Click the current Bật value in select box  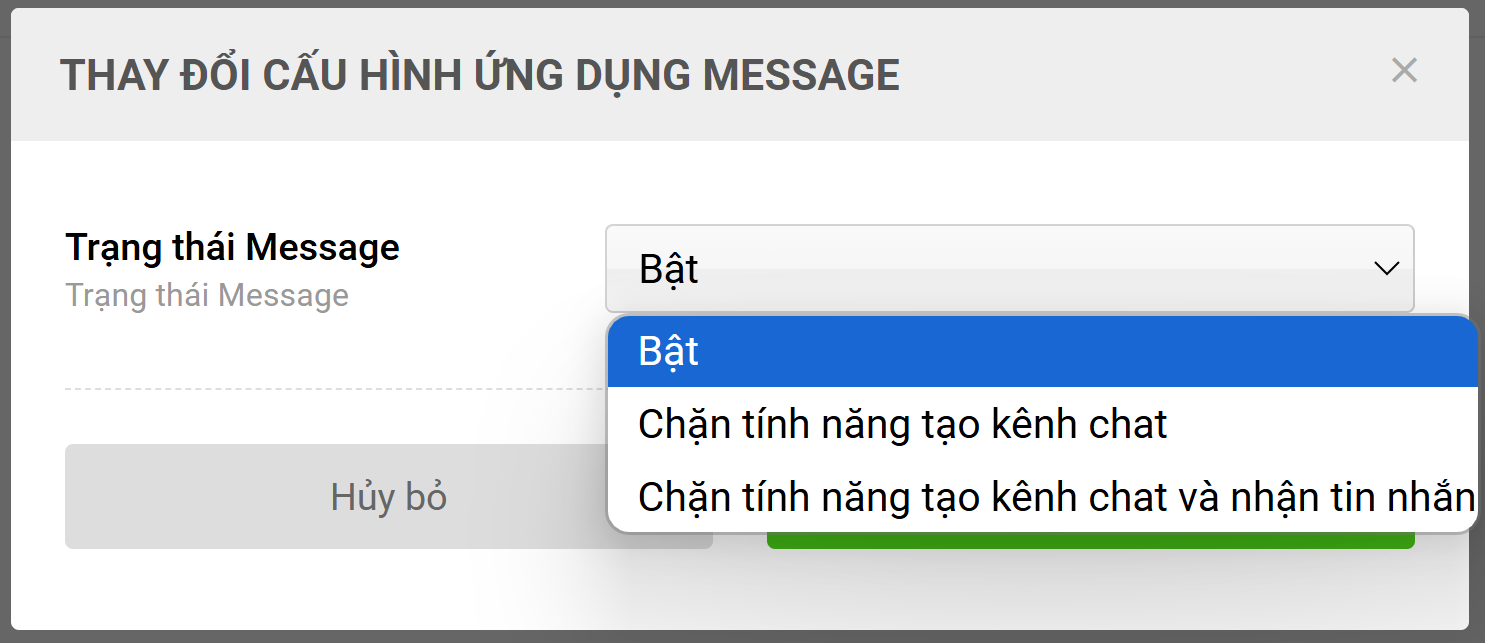tap(668, 269)
